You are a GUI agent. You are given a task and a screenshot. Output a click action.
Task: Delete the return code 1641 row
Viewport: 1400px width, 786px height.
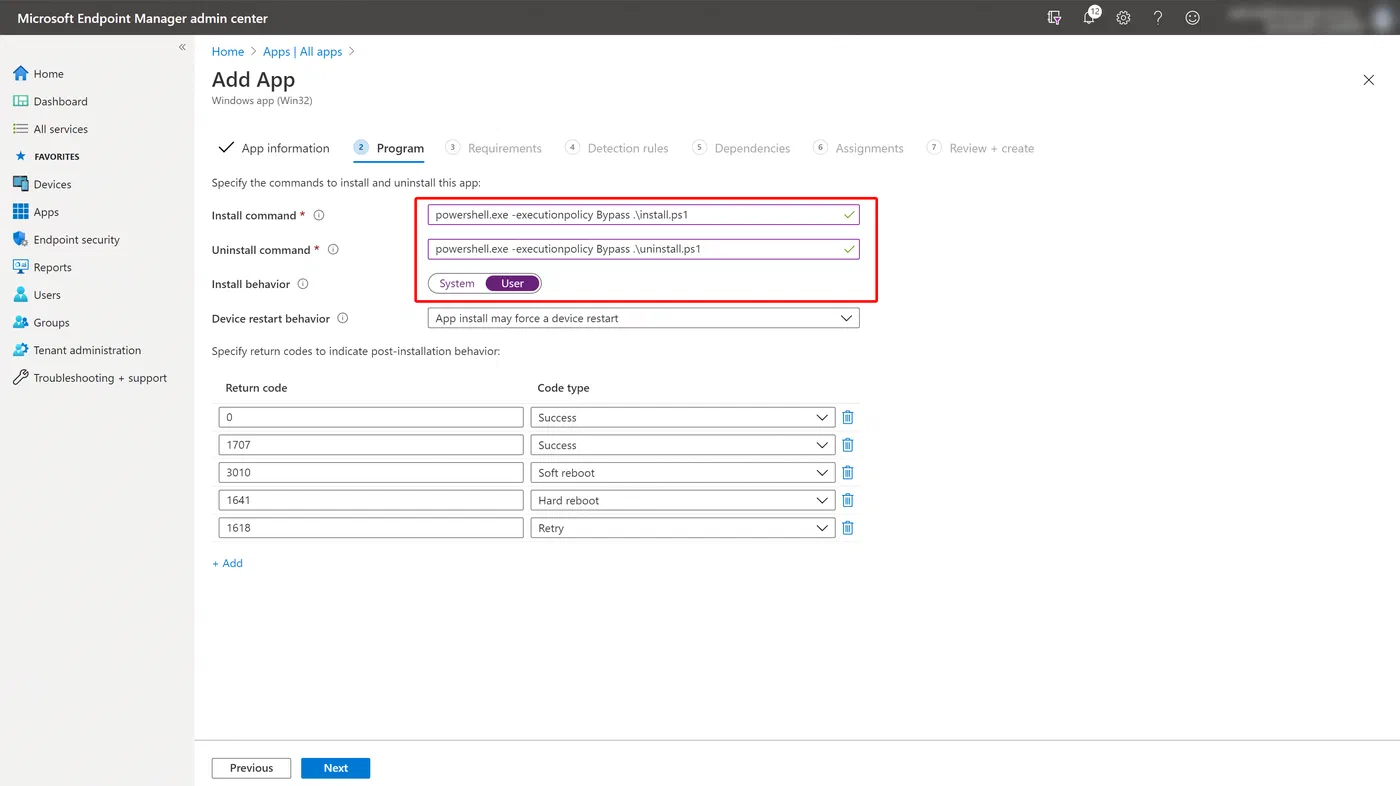point(848,500)
